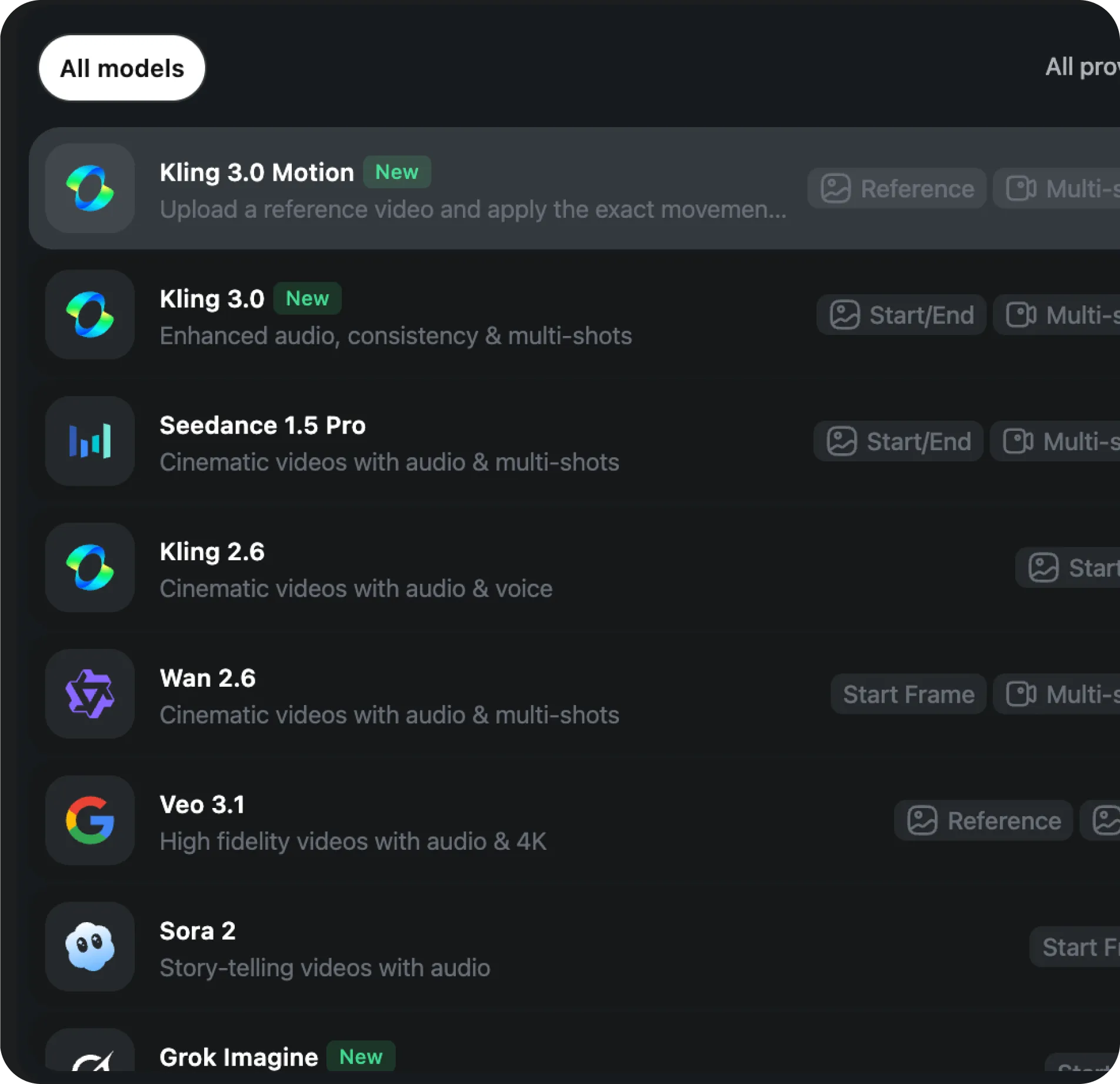Click the Grok Imagine icon
The image size is (1120, 1084).
90,1058
